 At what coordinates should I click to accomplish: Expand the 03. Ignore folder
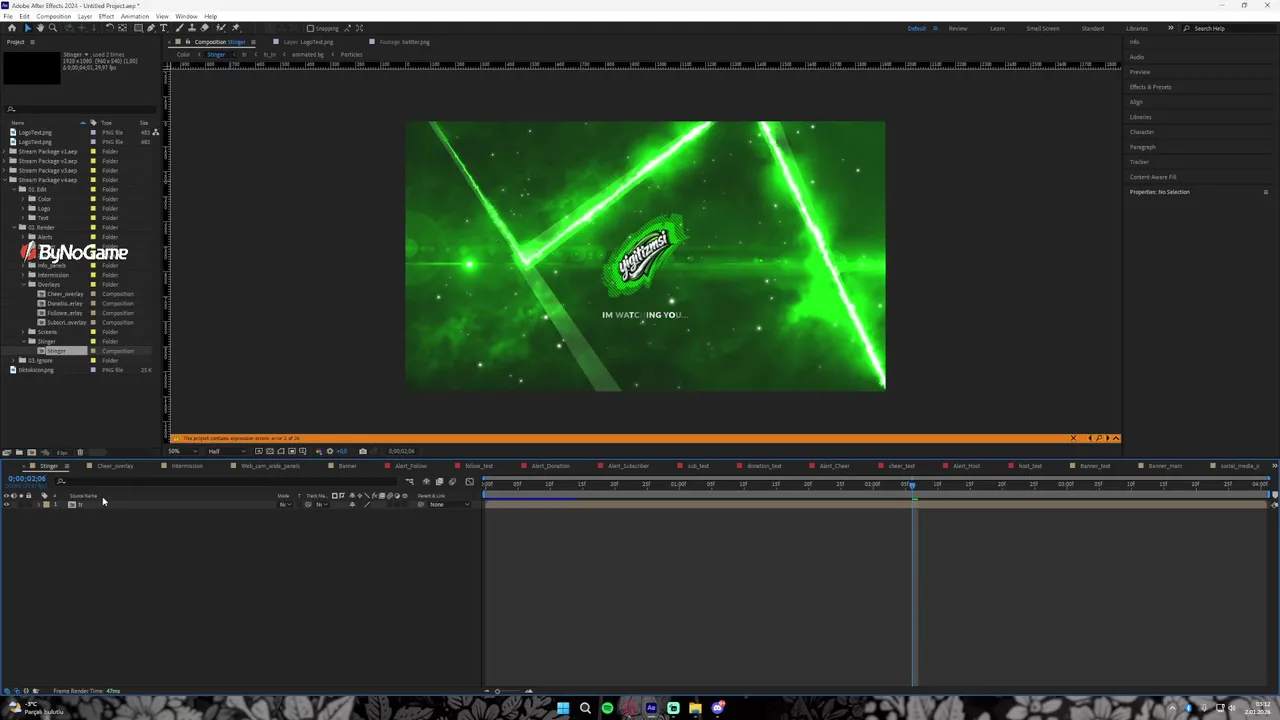(x=14, y=360)
